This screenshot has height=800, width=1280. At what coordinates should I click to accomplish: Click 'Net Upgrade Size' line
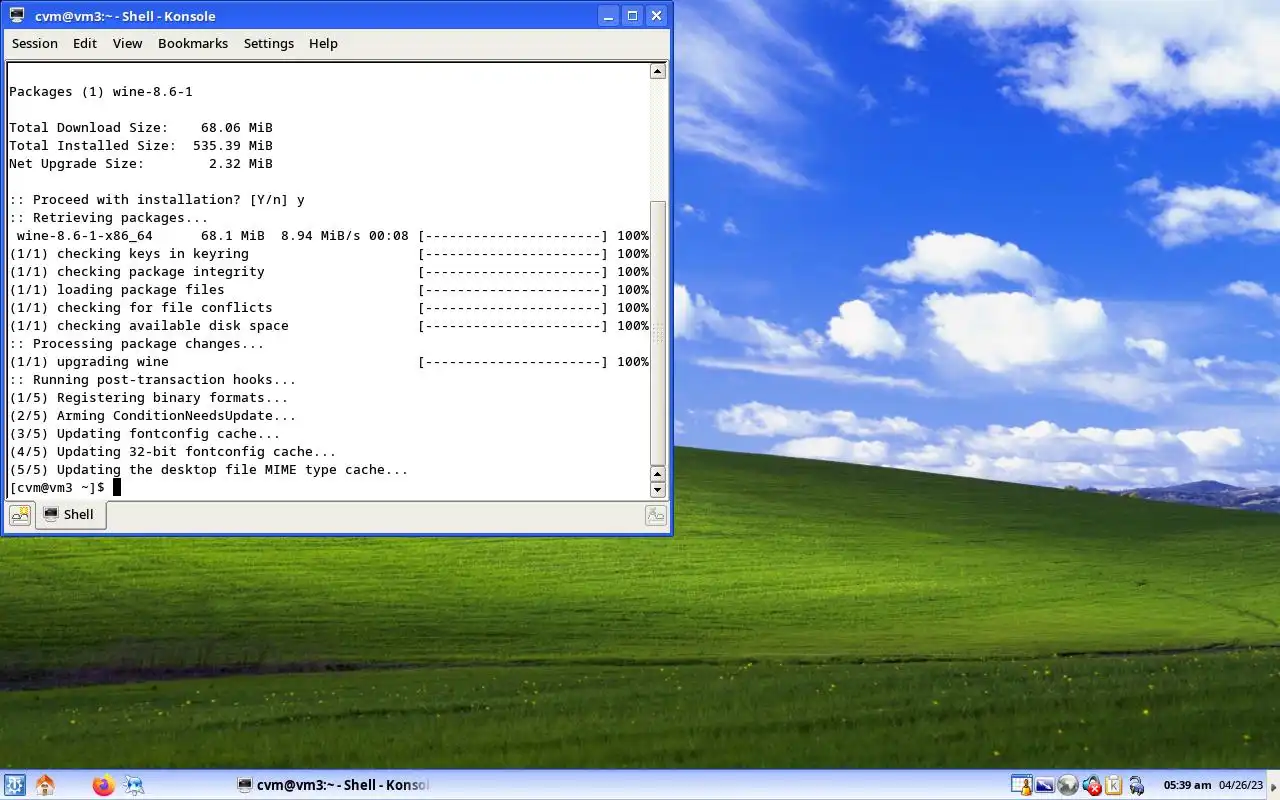pos(141,163)
